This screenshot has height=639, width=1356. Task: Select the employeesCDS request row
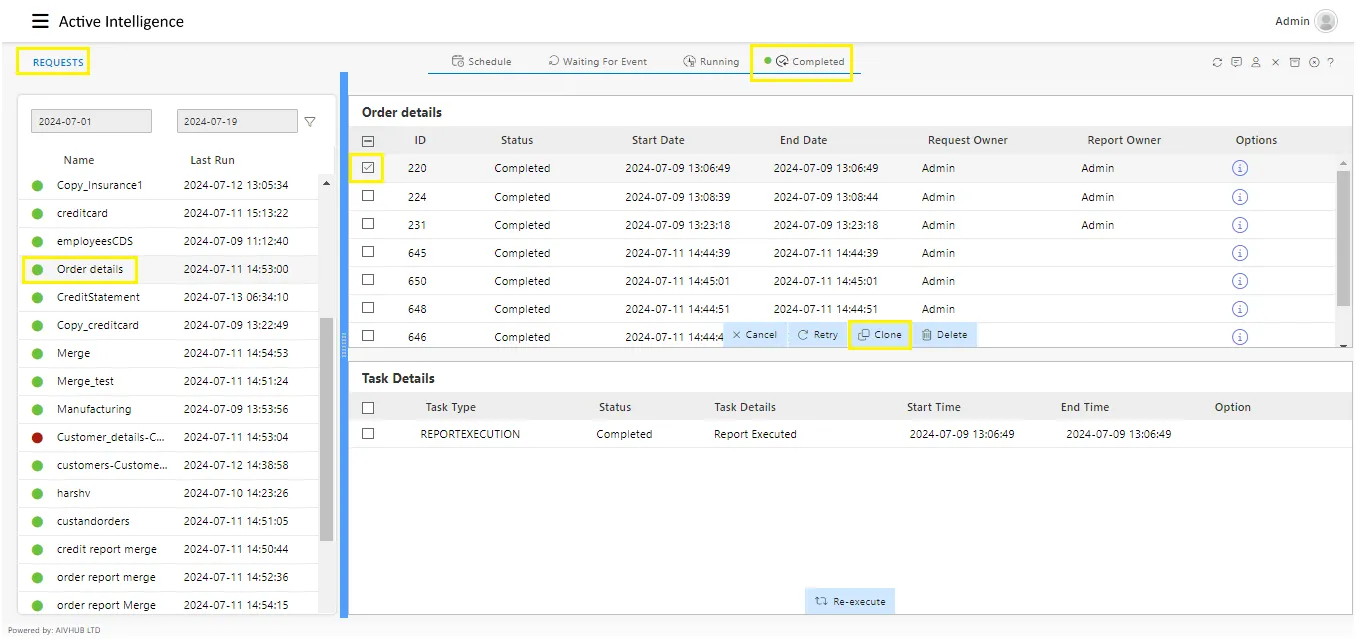[x=168, y=241]
